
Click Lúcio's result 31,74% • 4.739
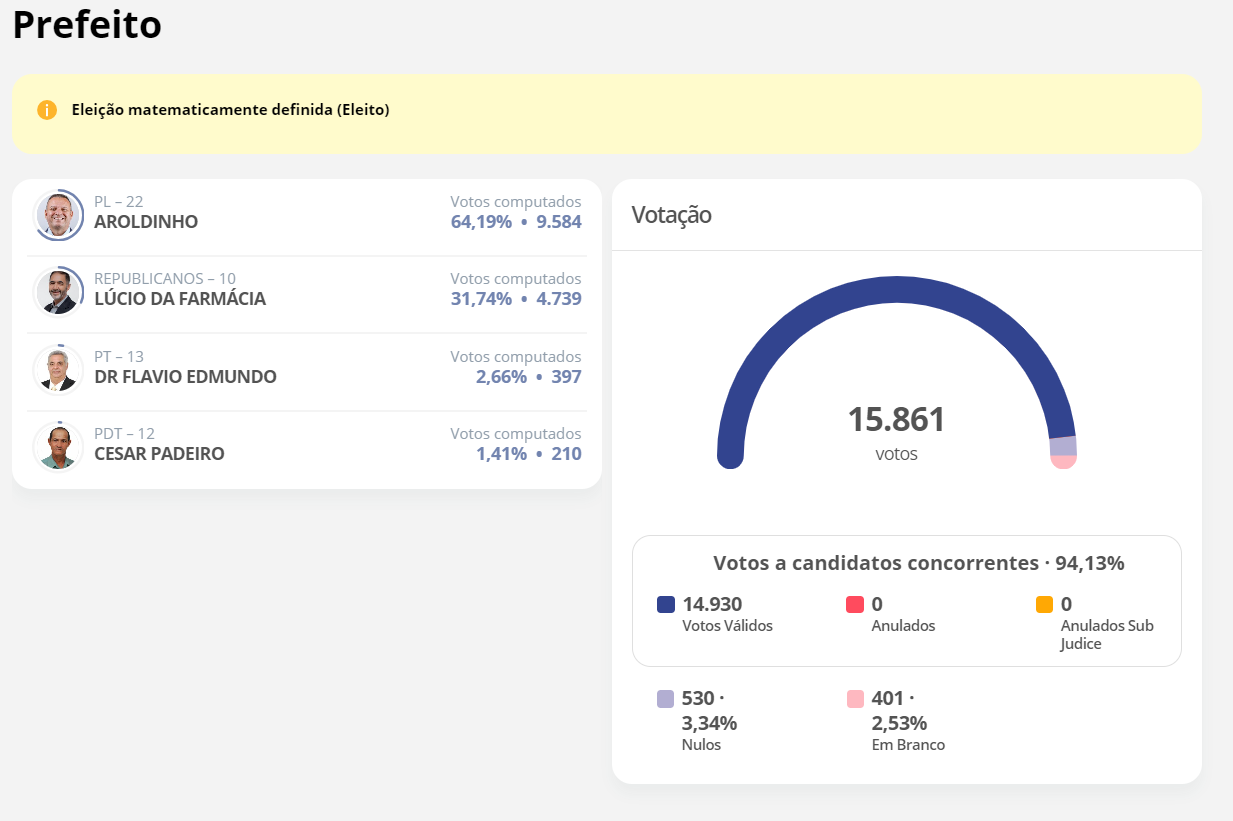point(516,299)
